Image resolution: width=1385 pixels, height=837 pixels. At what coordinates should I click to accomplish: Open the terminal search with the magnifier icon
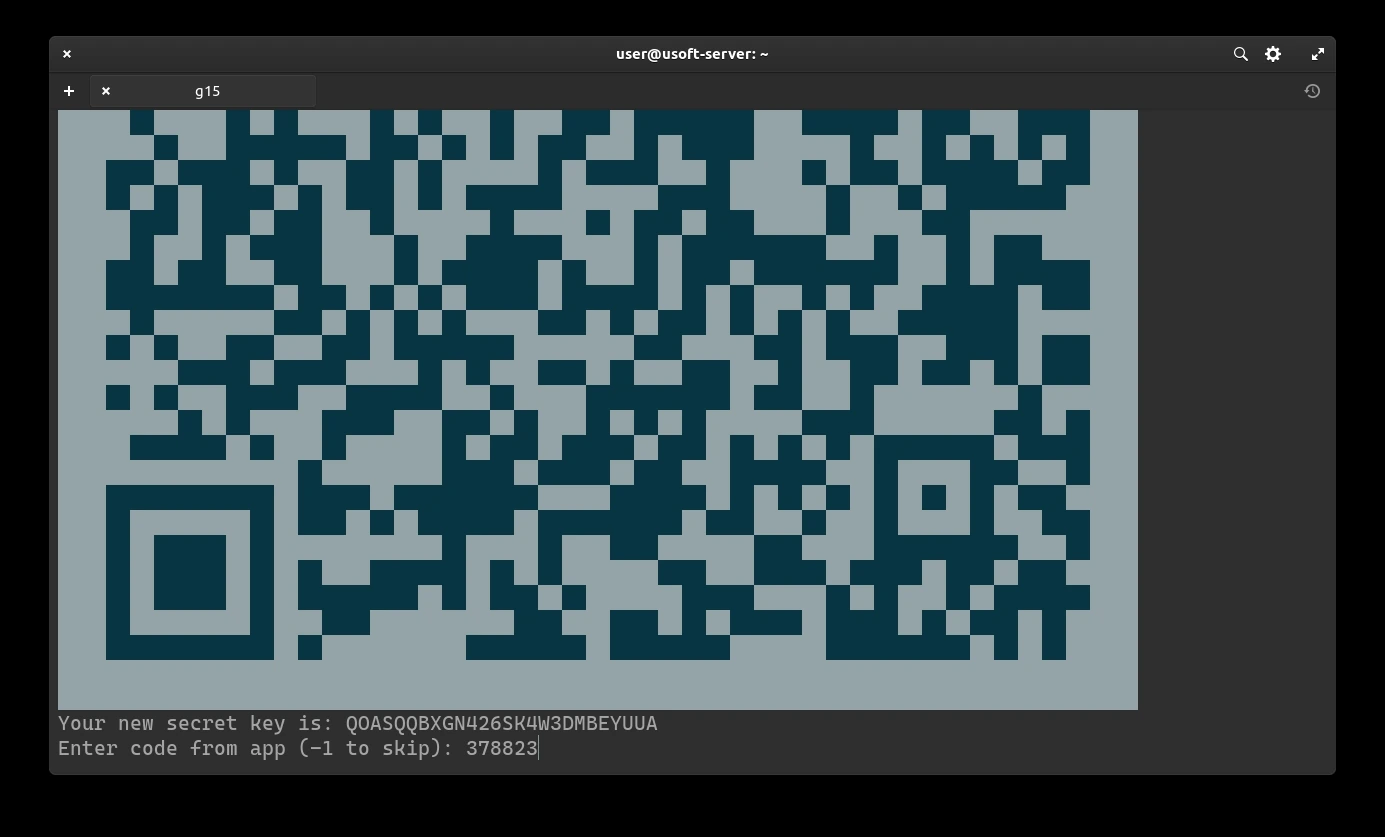pos(1240,54)
